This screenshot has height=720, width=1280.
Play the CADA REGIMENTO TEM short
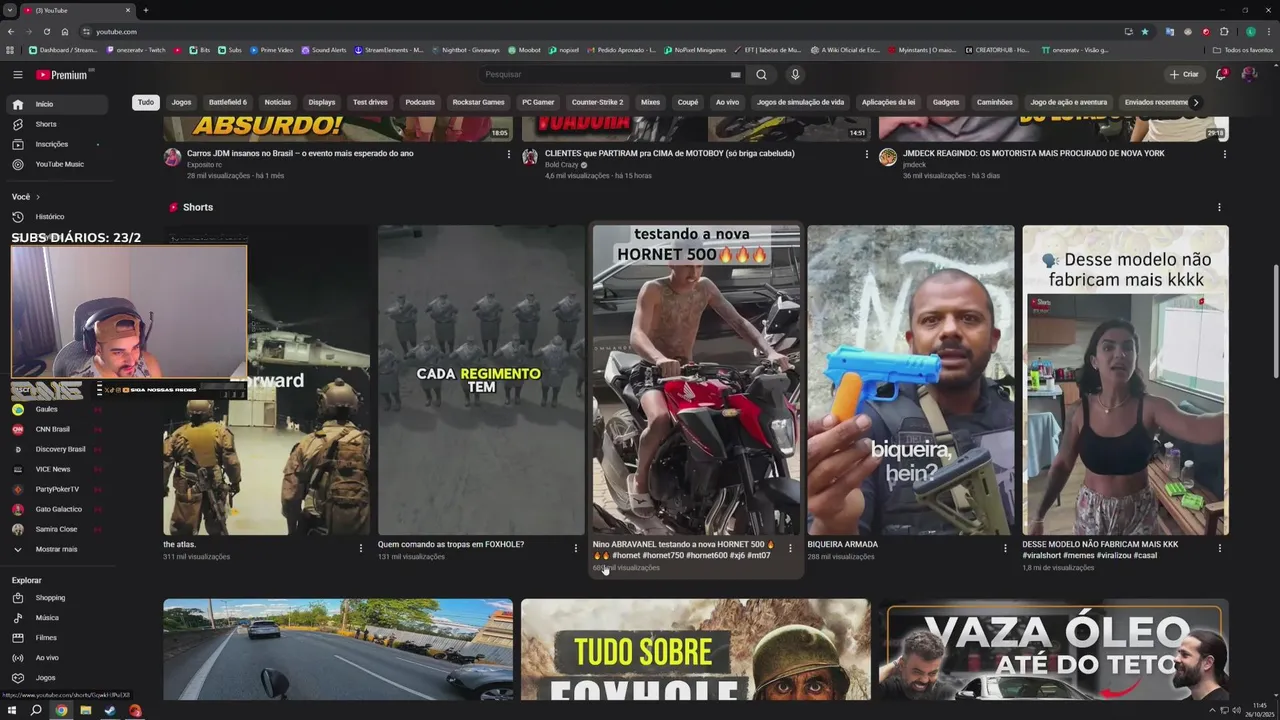click(481, 380)
